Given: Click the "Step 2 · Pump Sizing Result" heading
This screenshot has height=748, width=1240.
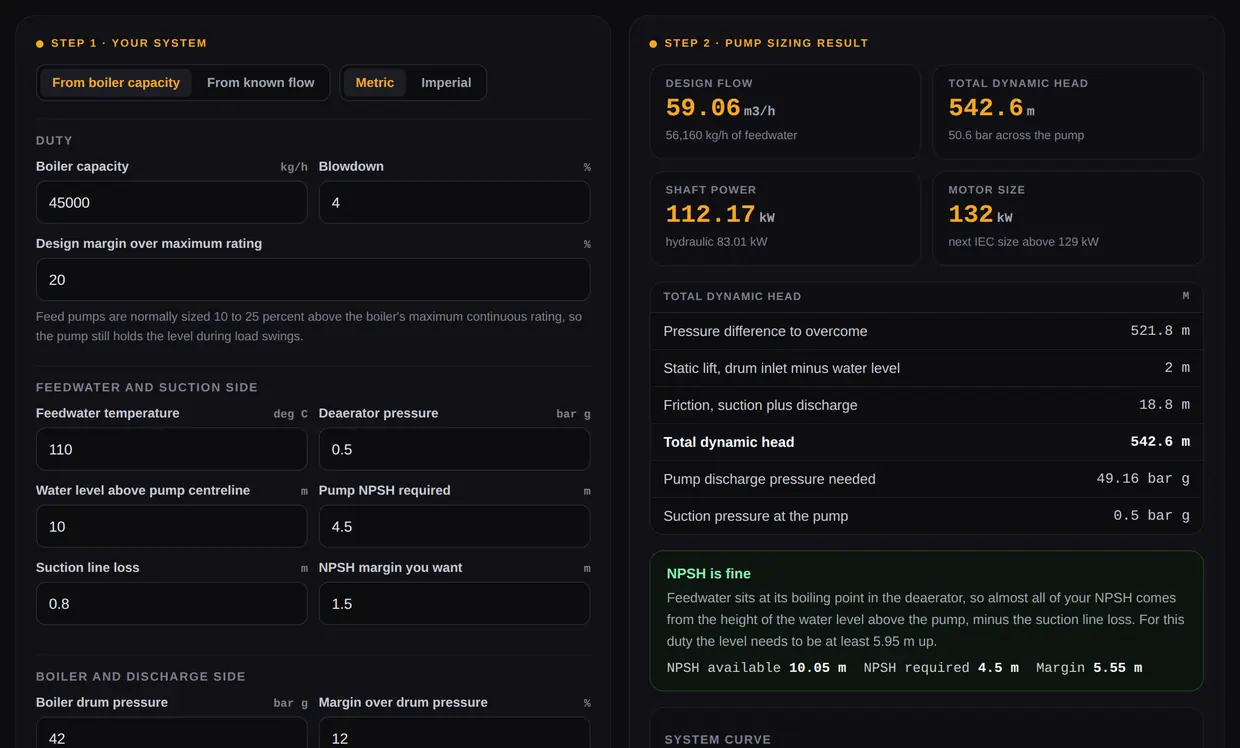Looking at the screenshot, I should pyautogui.click(x=766, y=43).
